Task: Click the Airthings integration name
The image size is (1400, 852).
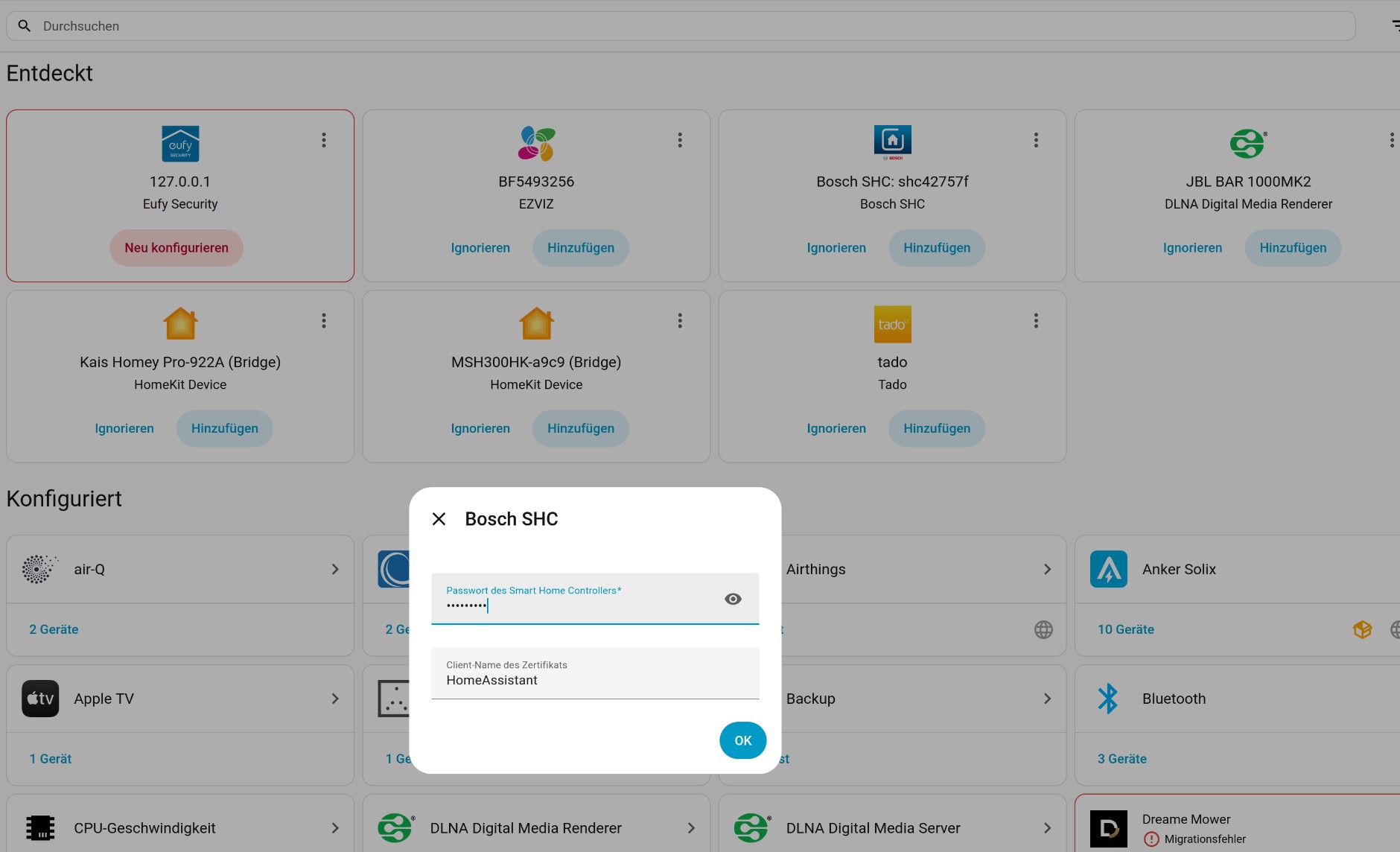Action: [x=815, y=569]
